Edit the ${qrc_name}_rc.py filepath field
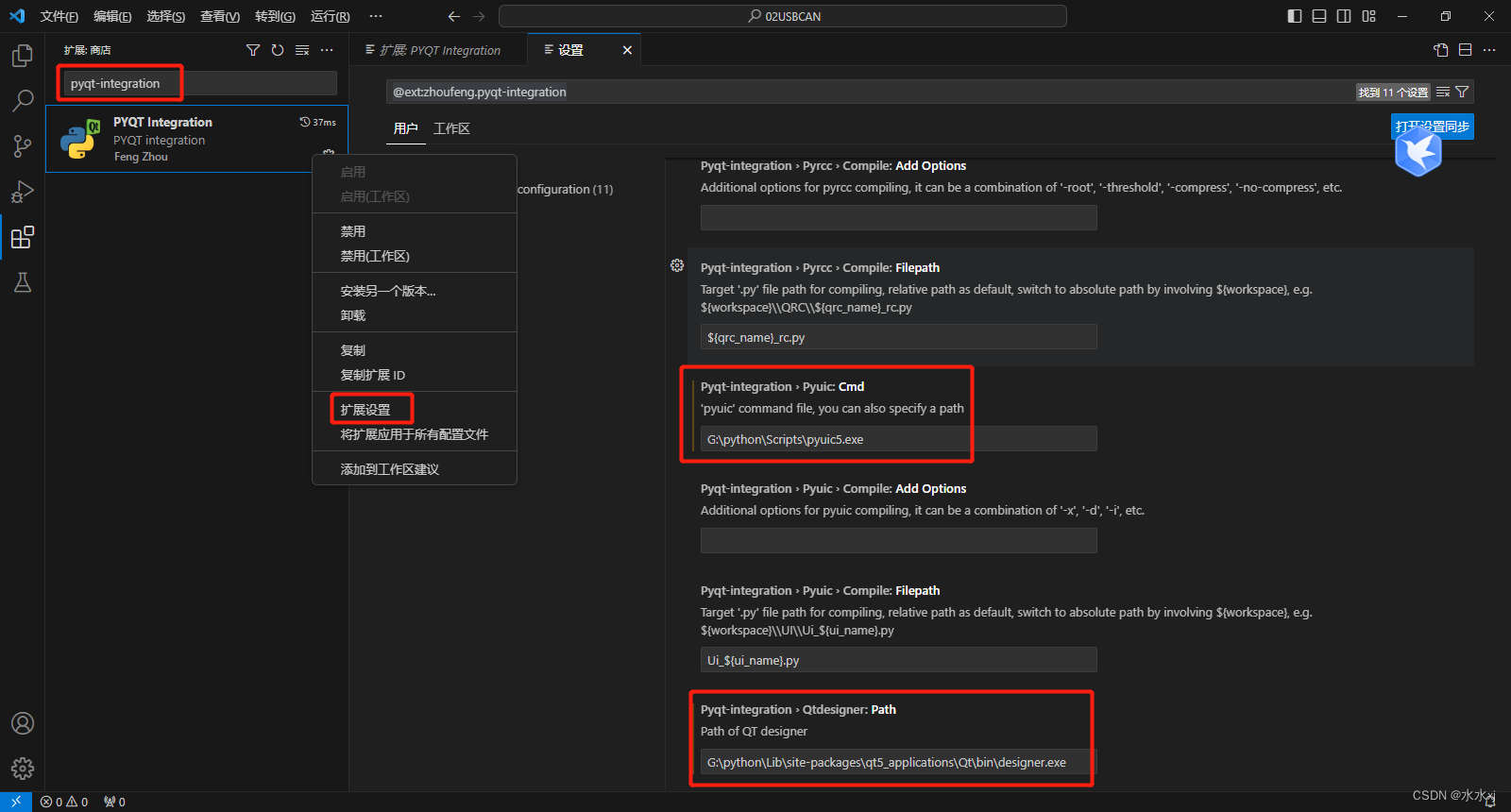Image resolution: width=1511 pixels, height=812 pixels. pyautogui.click(x=899, y=337)
